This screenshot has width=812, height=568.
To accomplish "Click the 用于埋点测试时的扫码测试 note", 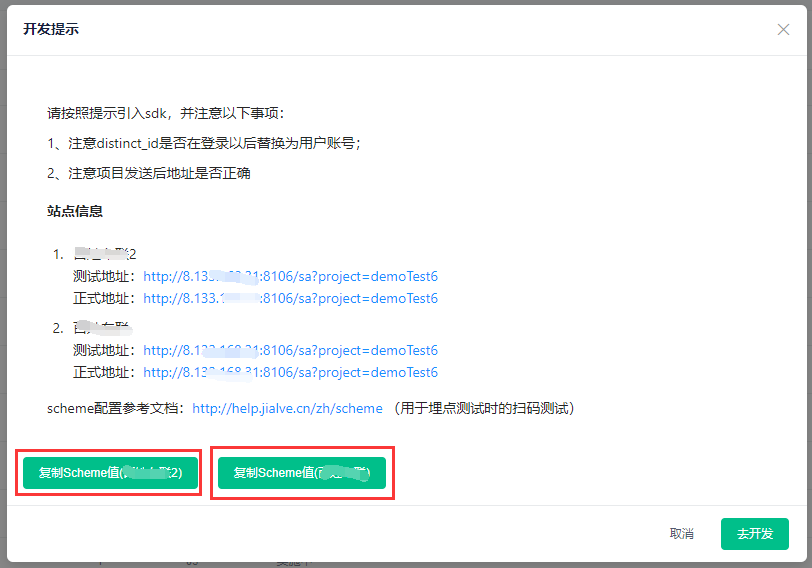I will pos(484,409).
